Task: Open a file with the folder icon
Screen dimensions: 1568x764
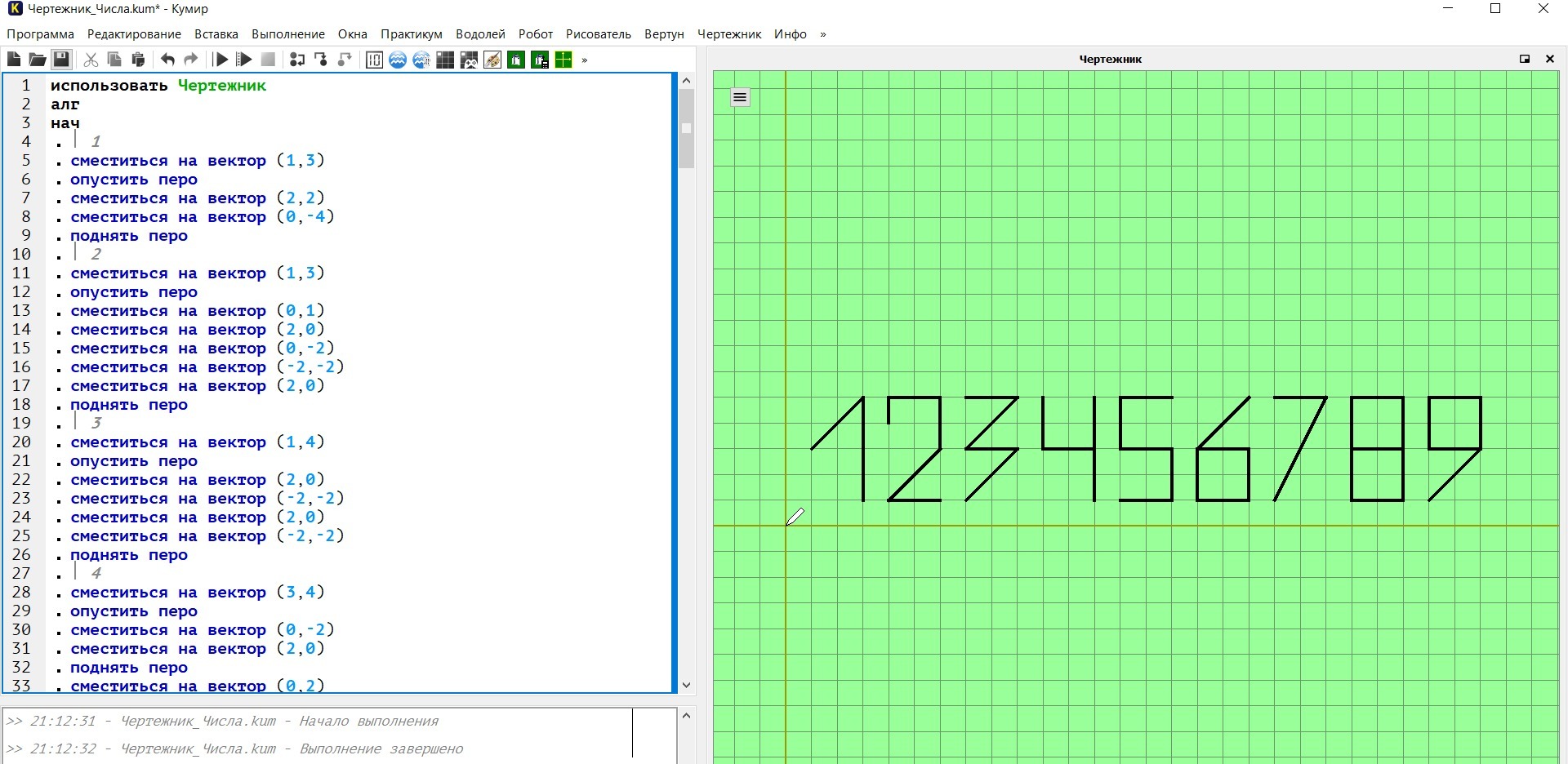Action: point(38,60)
